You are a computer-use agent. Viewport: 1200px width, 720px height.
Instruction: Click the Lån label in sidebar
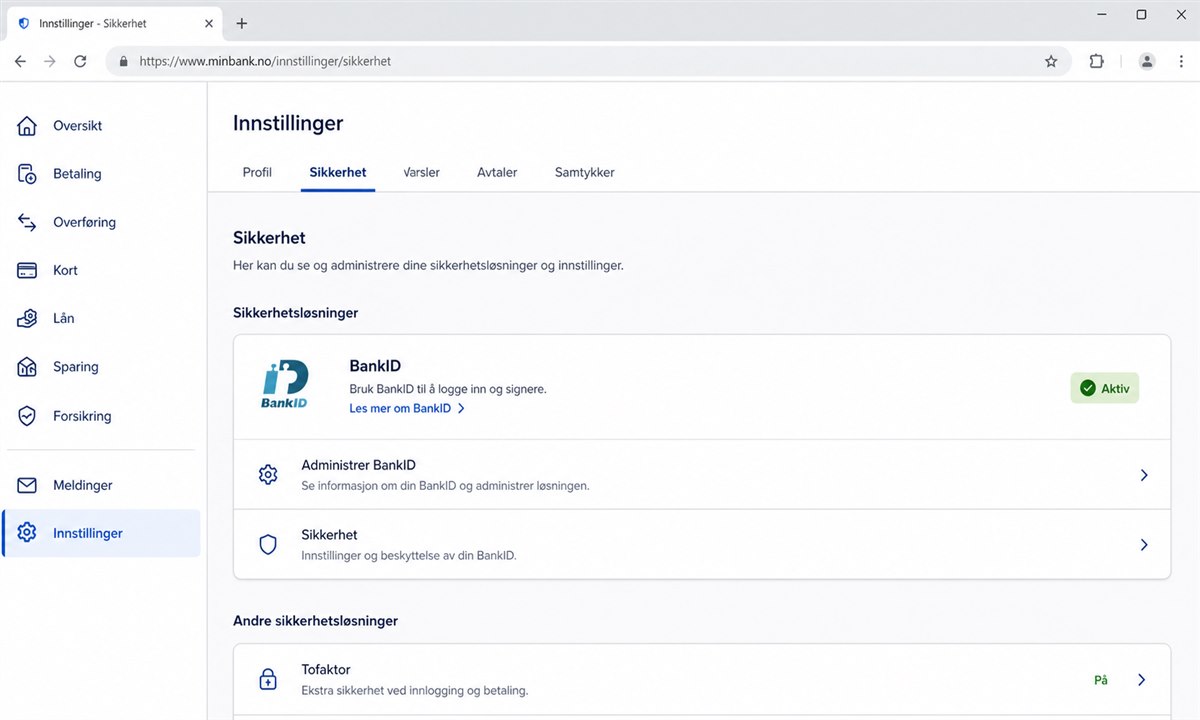point(64,318)
